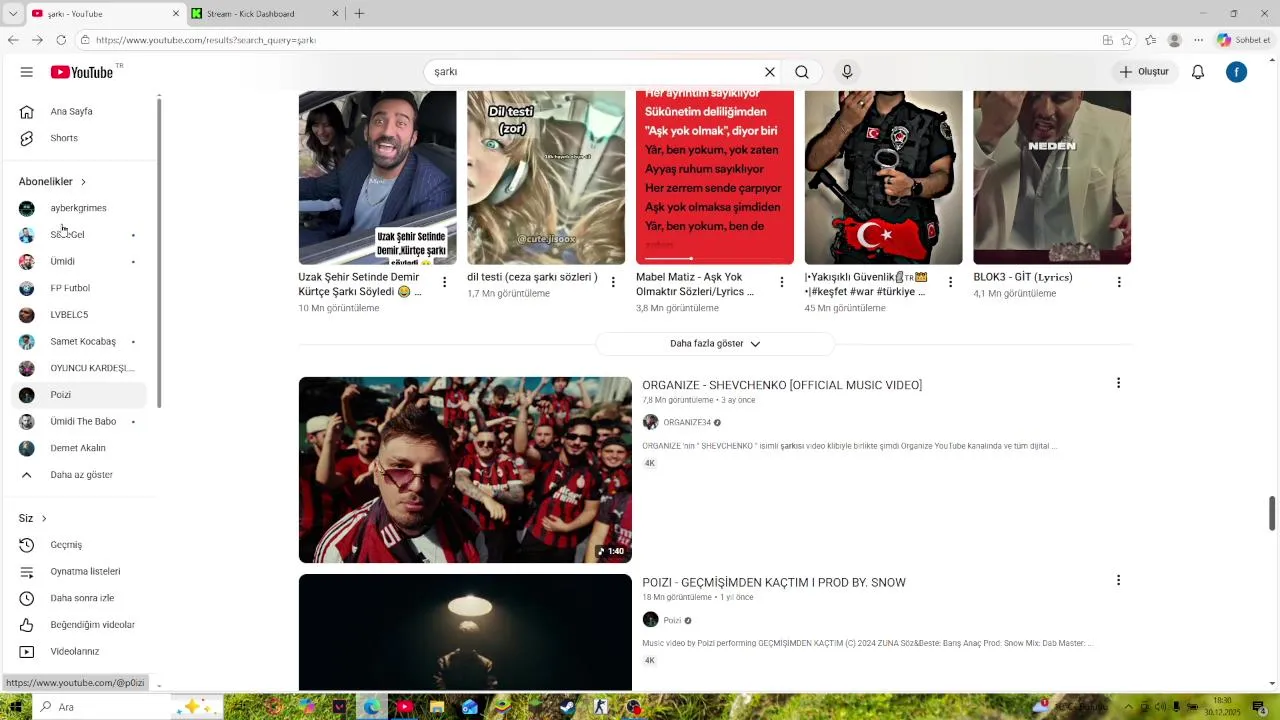The height and width of the screenshot is (720, 1280).
Task: Expand shorts with Daha fazla göster
Action: [x=715, y=343]
